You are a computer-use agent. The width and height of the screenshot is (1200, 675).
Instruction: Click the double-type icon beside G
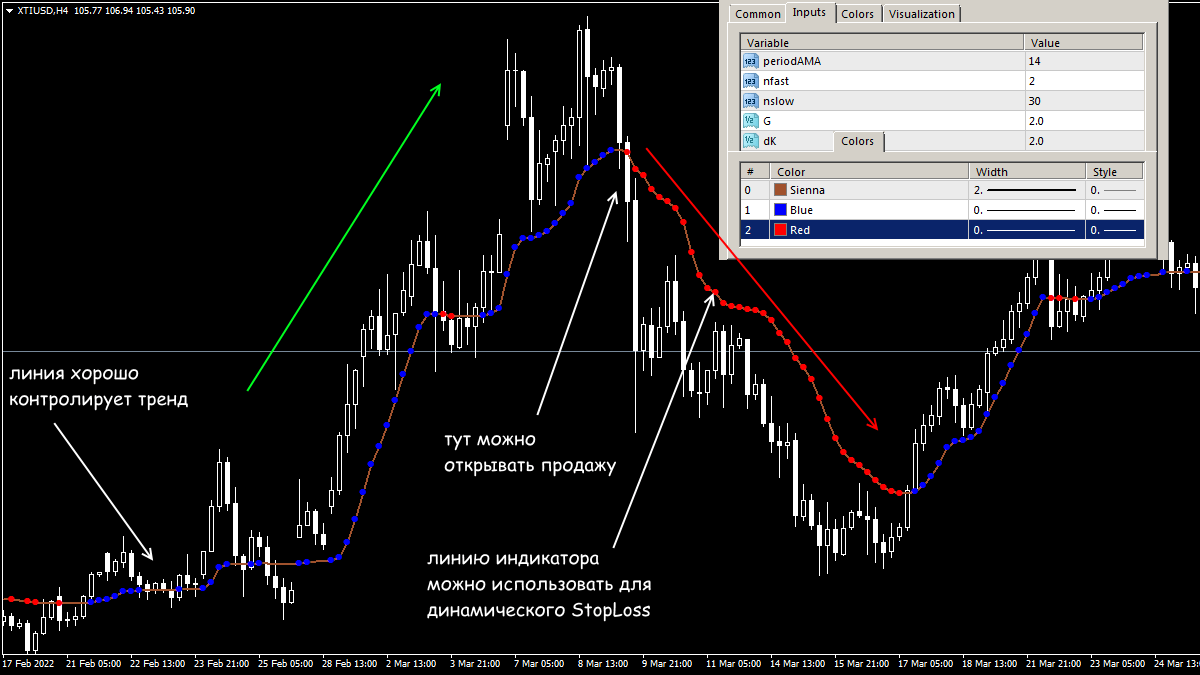(750, 121)
